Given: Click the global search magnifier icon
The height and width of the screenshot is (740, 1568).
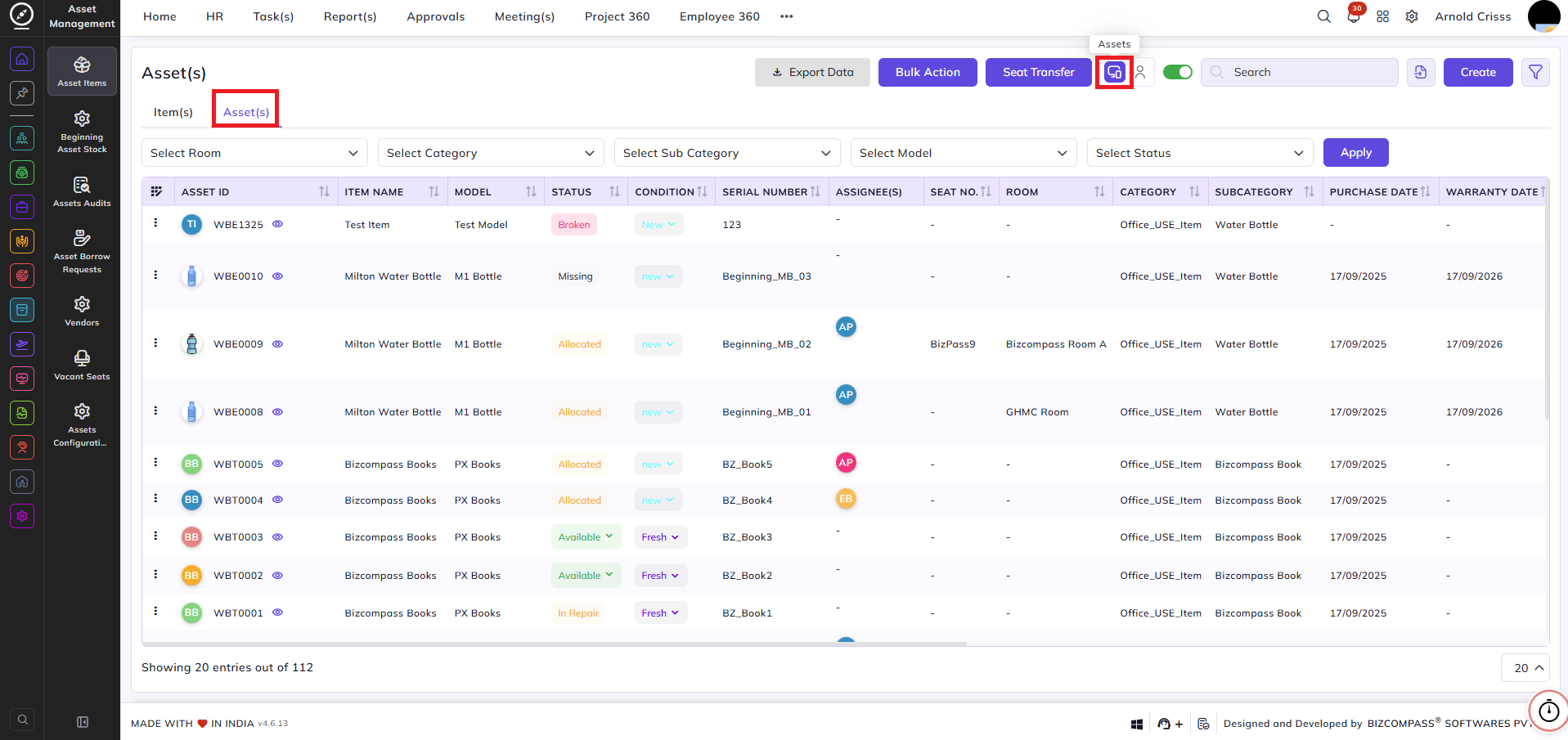Looking at the screenshot, I should (1323, 16).
